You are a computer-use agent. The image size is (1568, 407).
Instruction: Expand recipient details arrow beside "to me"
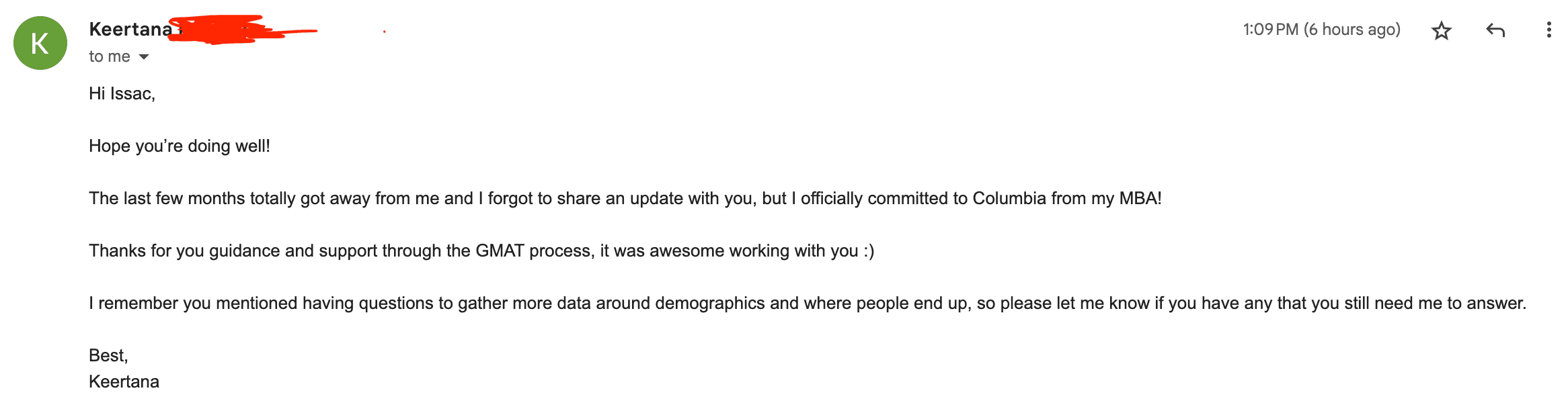point(144,57)
